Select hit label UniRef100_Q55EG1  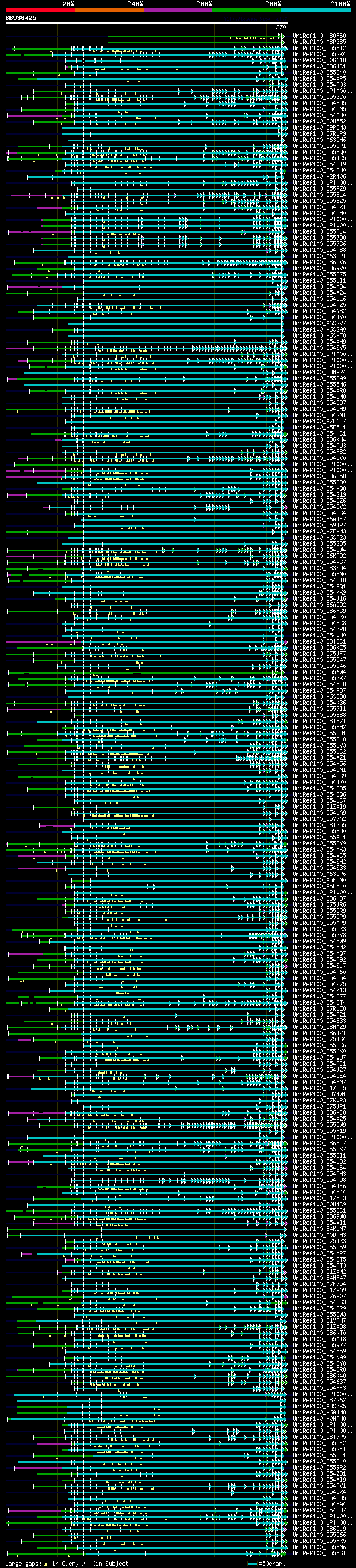point(319,1553)
